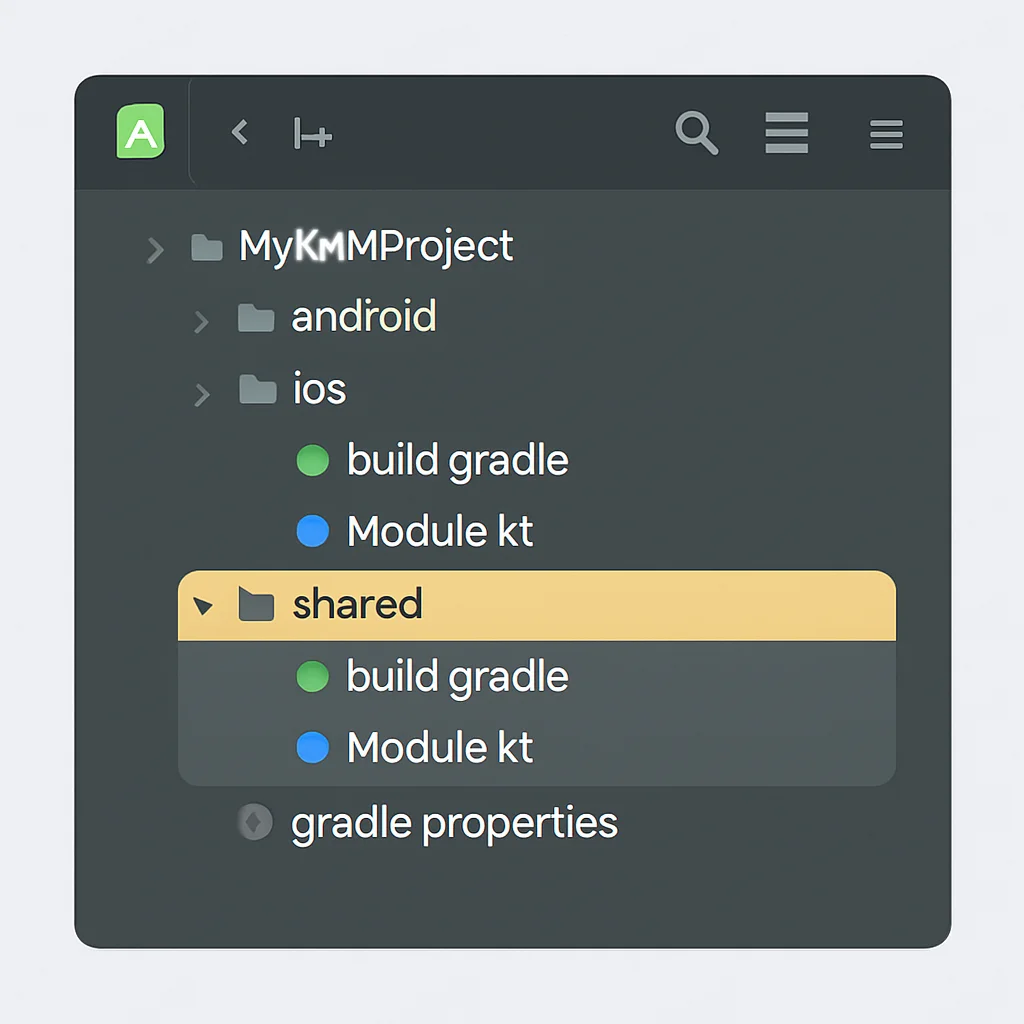Click blue dot beside Module kt under ios

pyautogui.click(x=313, y=530)
